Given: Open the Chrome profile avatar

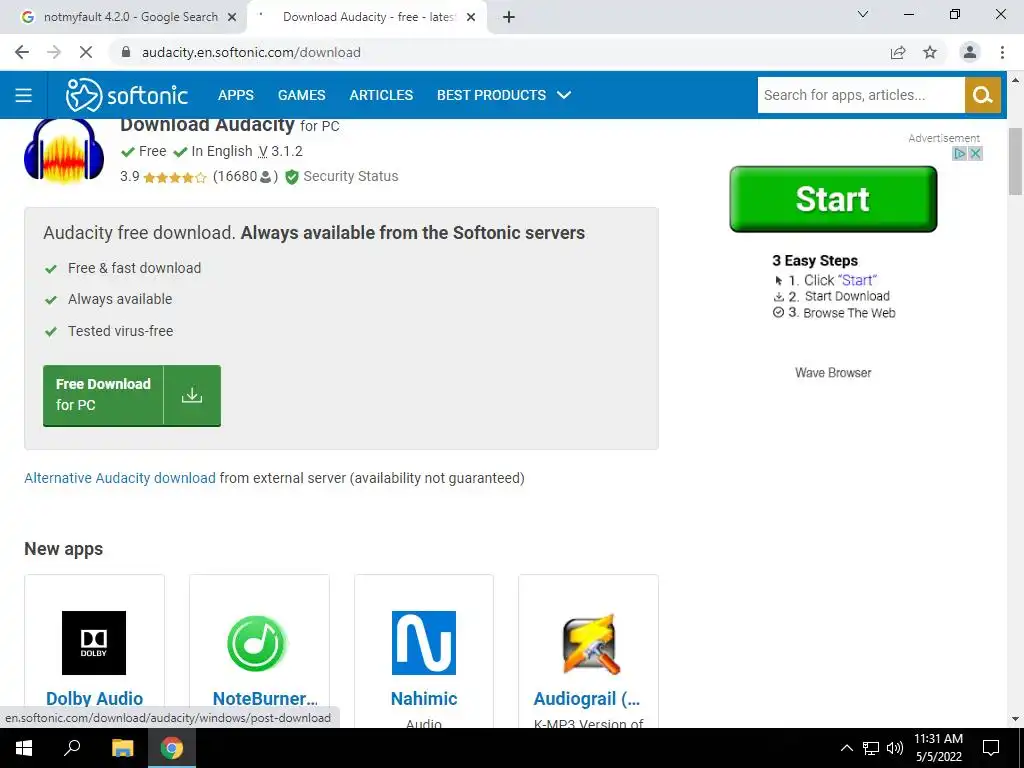Looking at the screenshot, I should point(970,52).
